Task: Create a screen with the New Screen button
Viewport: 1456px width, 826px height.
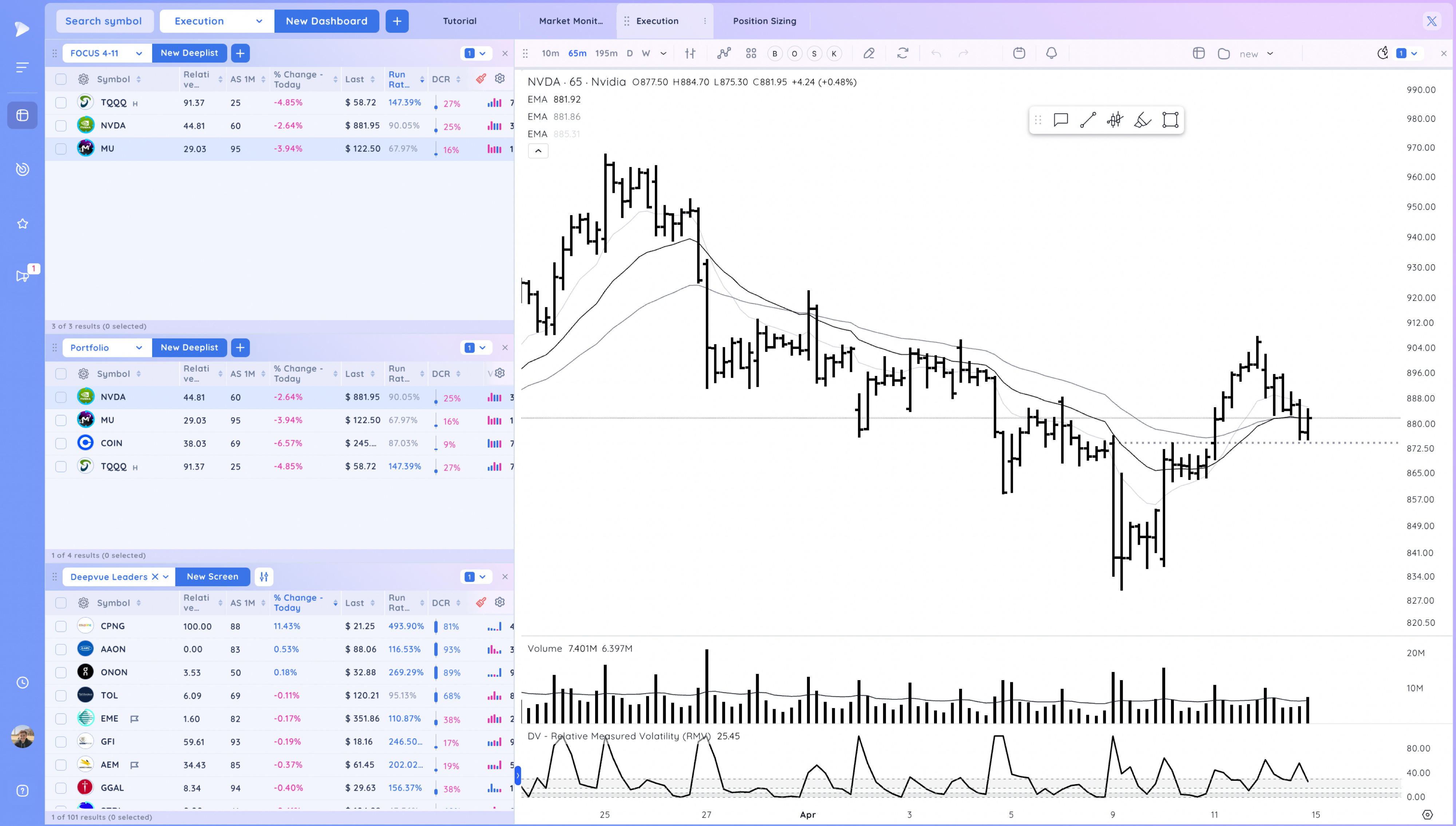Action: coord(212,576)
